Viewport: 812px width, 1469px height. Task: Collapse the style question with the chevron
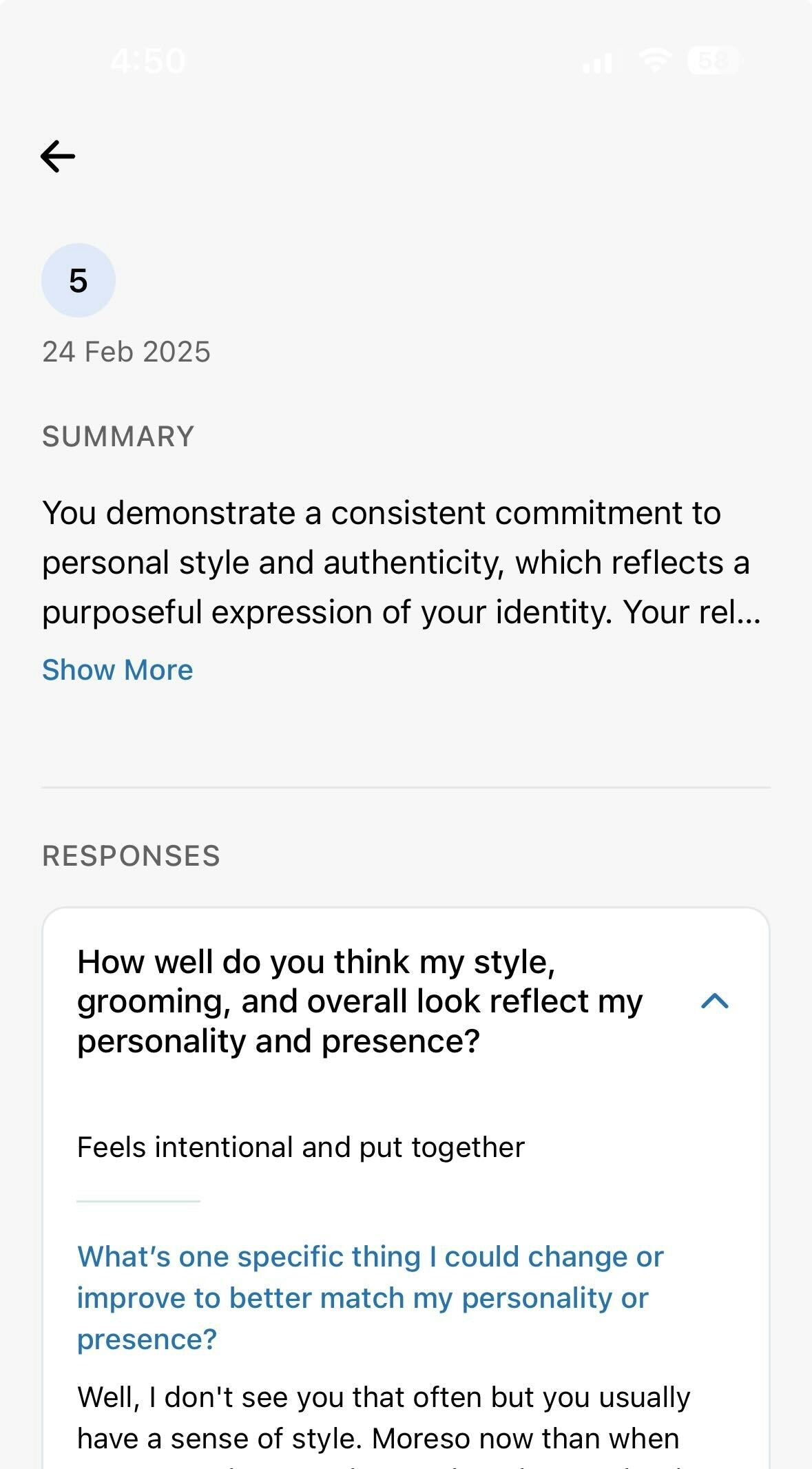tap(714, 1001)
